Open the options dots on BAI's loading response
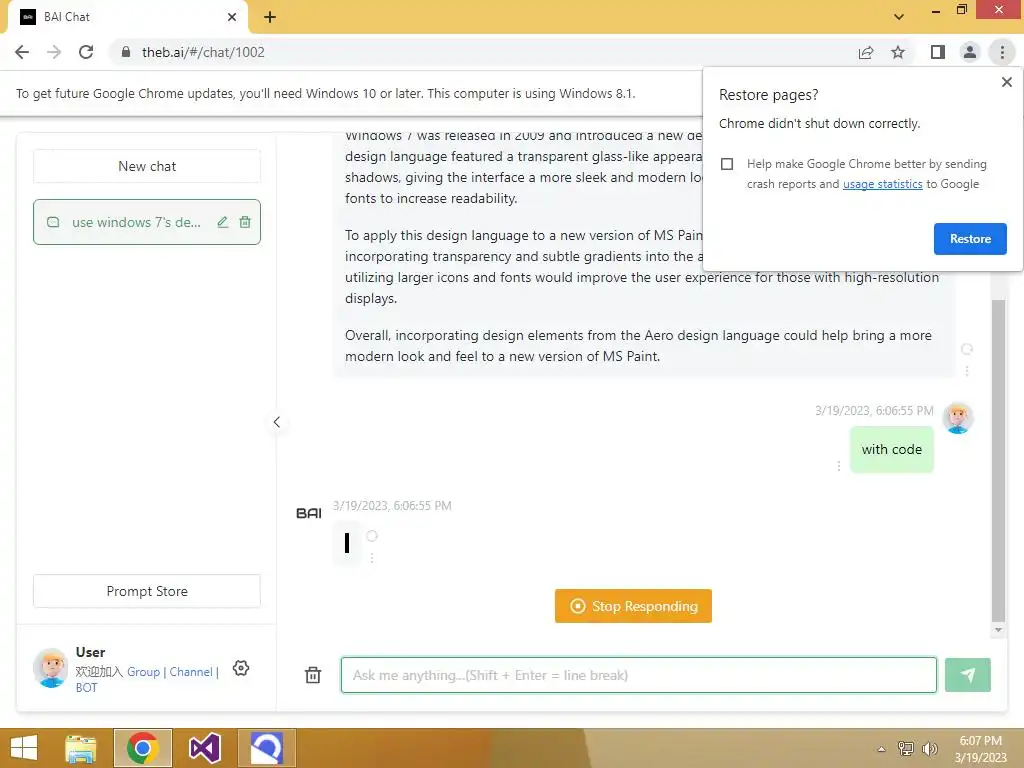Image resolution: width=1024 pixels, height=768 pixels. [372, 558]
